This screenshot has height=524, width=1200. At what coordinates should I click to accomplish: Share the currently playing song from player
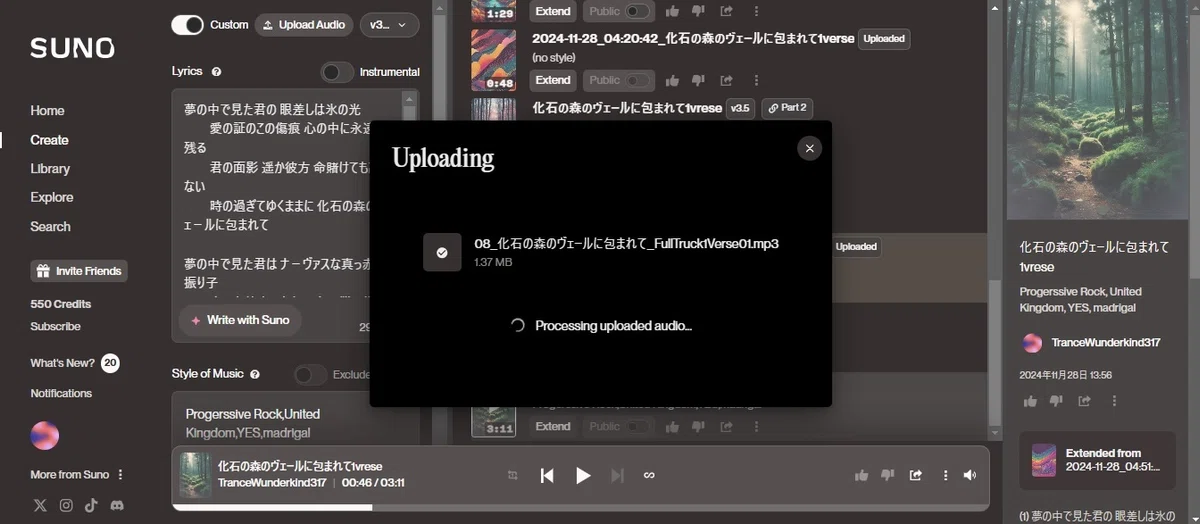tap(915, 476)
